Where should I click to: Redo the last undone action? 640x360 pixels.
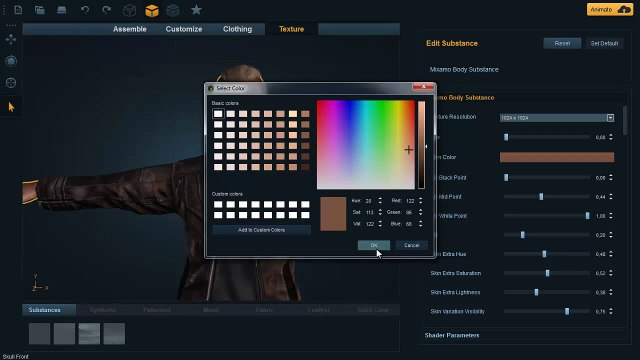point(107,9)
